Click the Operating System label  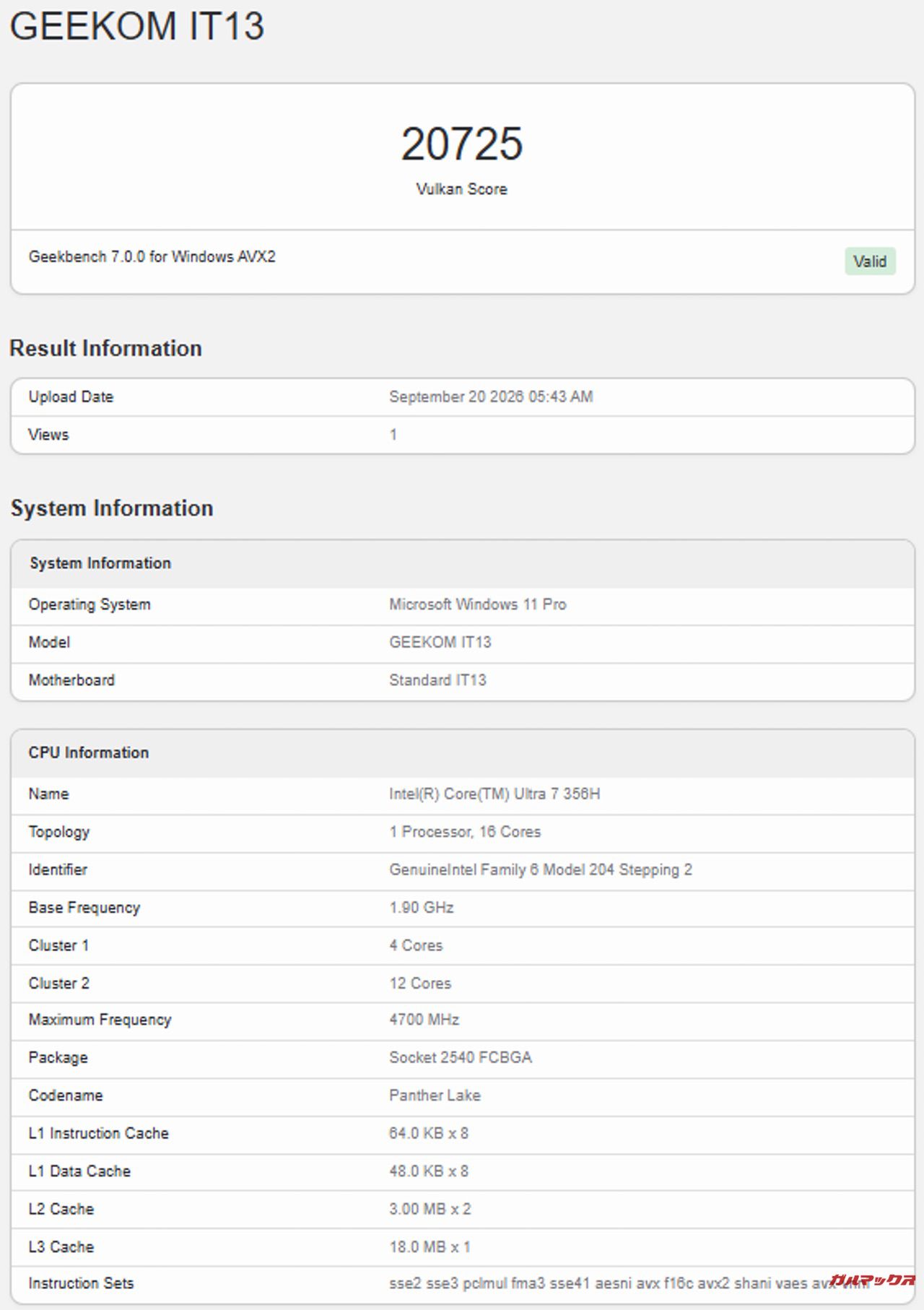(x=90, y=604)
